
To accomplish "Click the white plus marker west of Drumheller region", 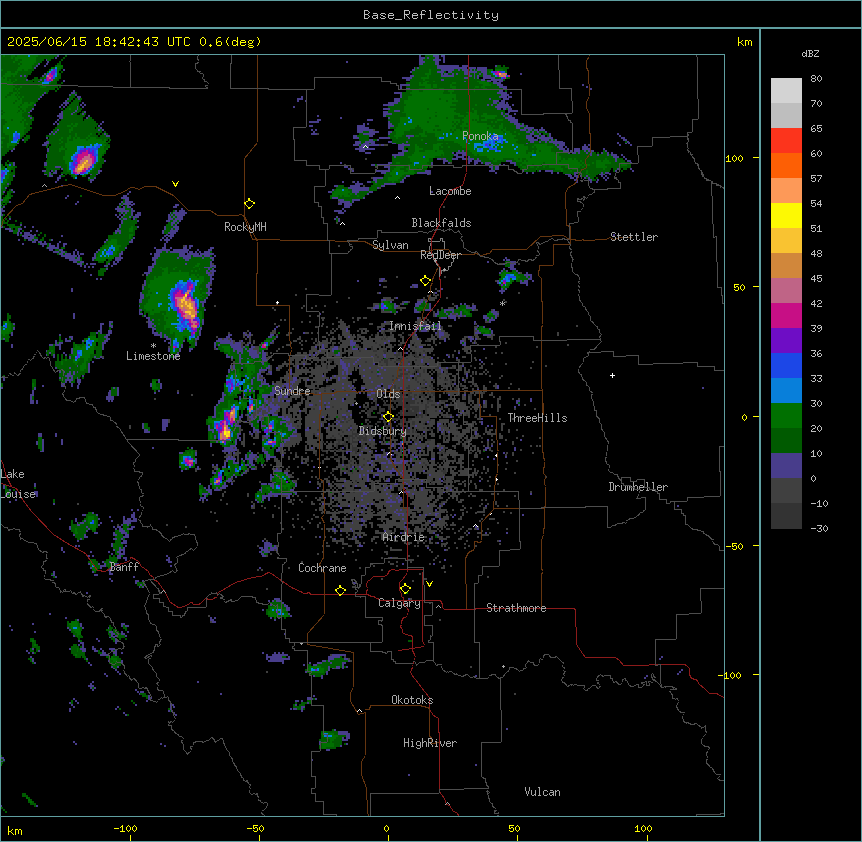I will click(612, 375).
